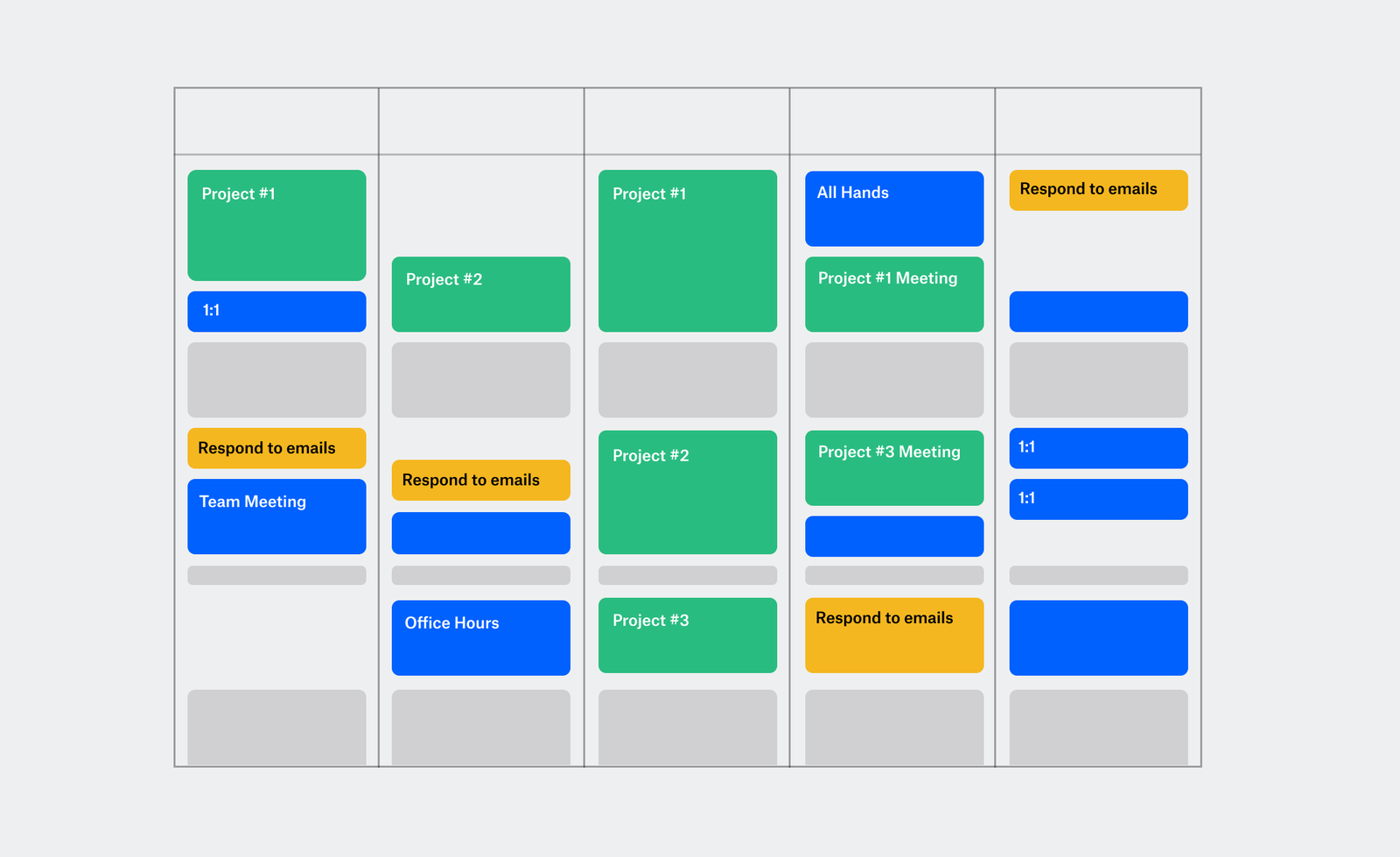Screen dimensions: 1400x857
Task: Select large unlabeled blue block in last column
Action: tap(1098, 637)
